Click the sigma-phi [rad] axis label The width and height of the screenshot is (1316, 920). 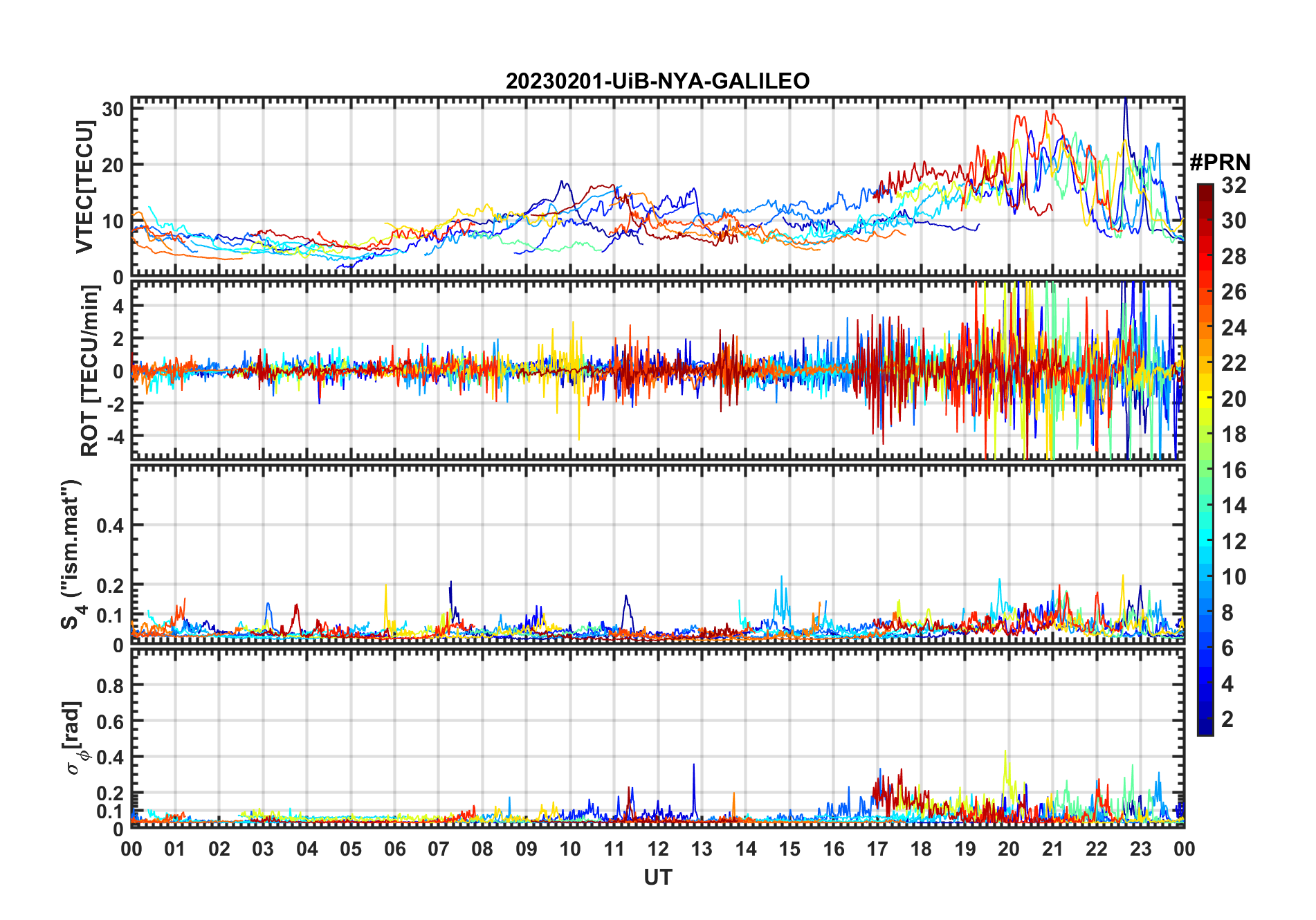pyautogui.click(x=74, y=737)
